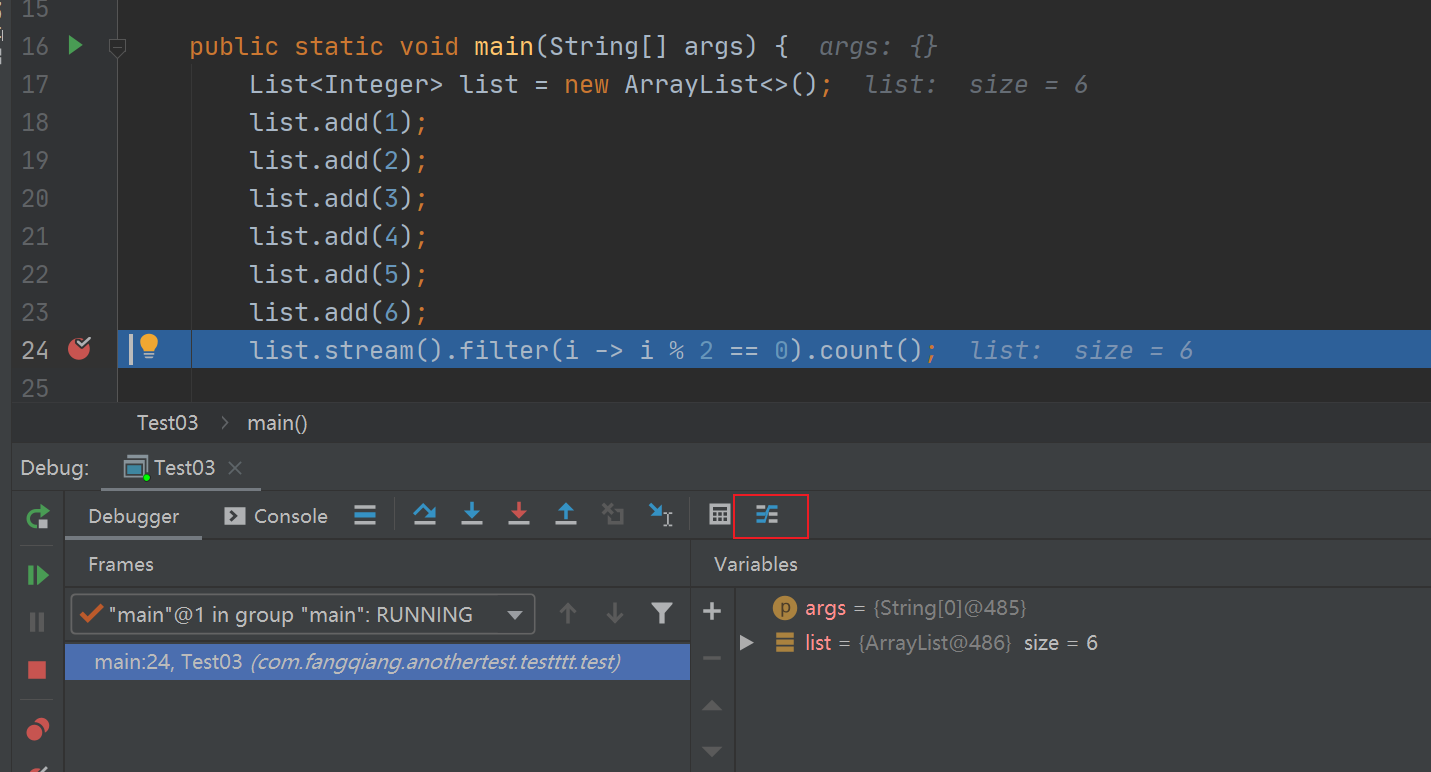View all breakpoints

(x=38, y=730)
